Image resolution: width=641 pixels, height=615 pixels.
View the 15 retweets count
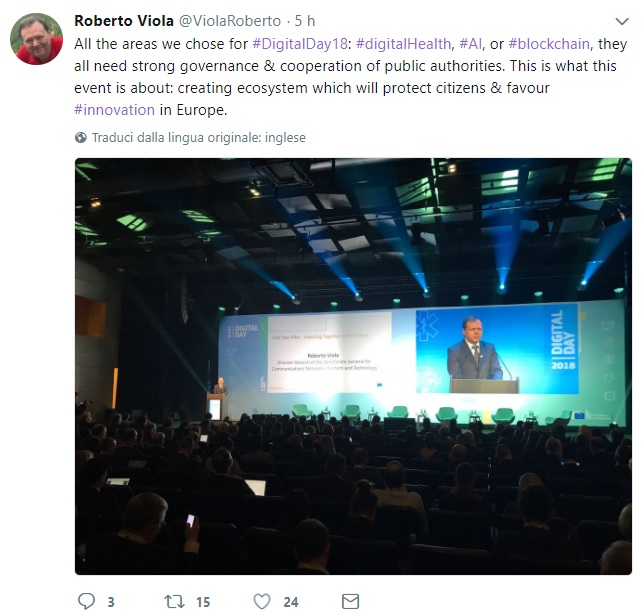tap(203, 602)
